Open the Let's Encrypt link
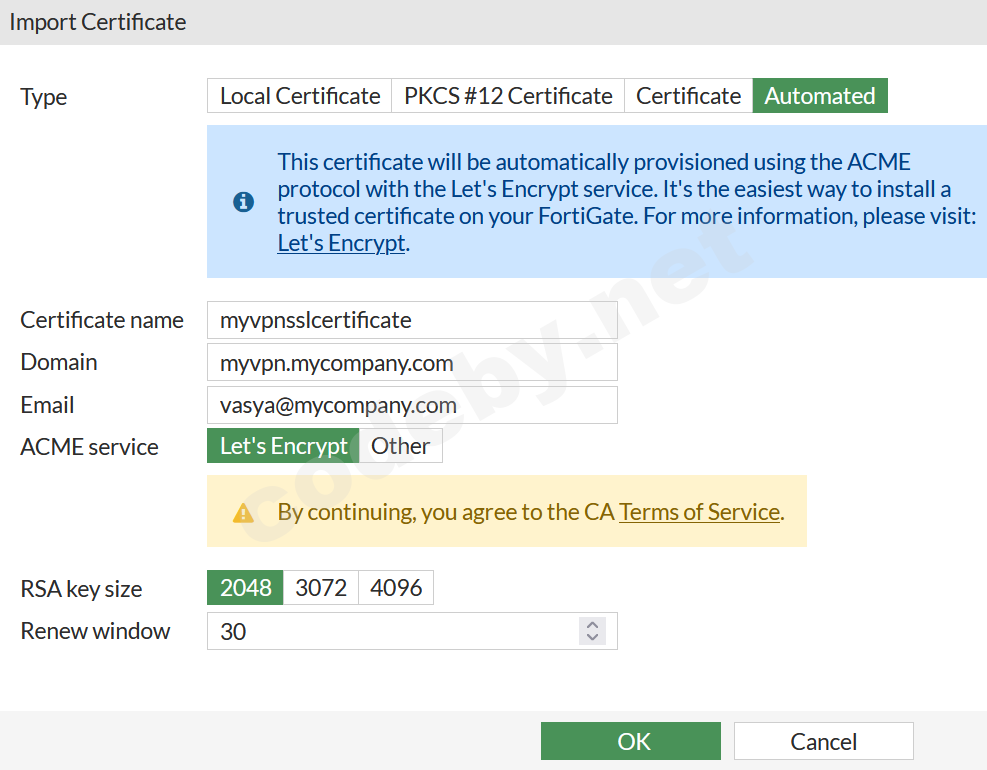The width and height of the screenshot is (987, 770). click(x=340, y=242)
